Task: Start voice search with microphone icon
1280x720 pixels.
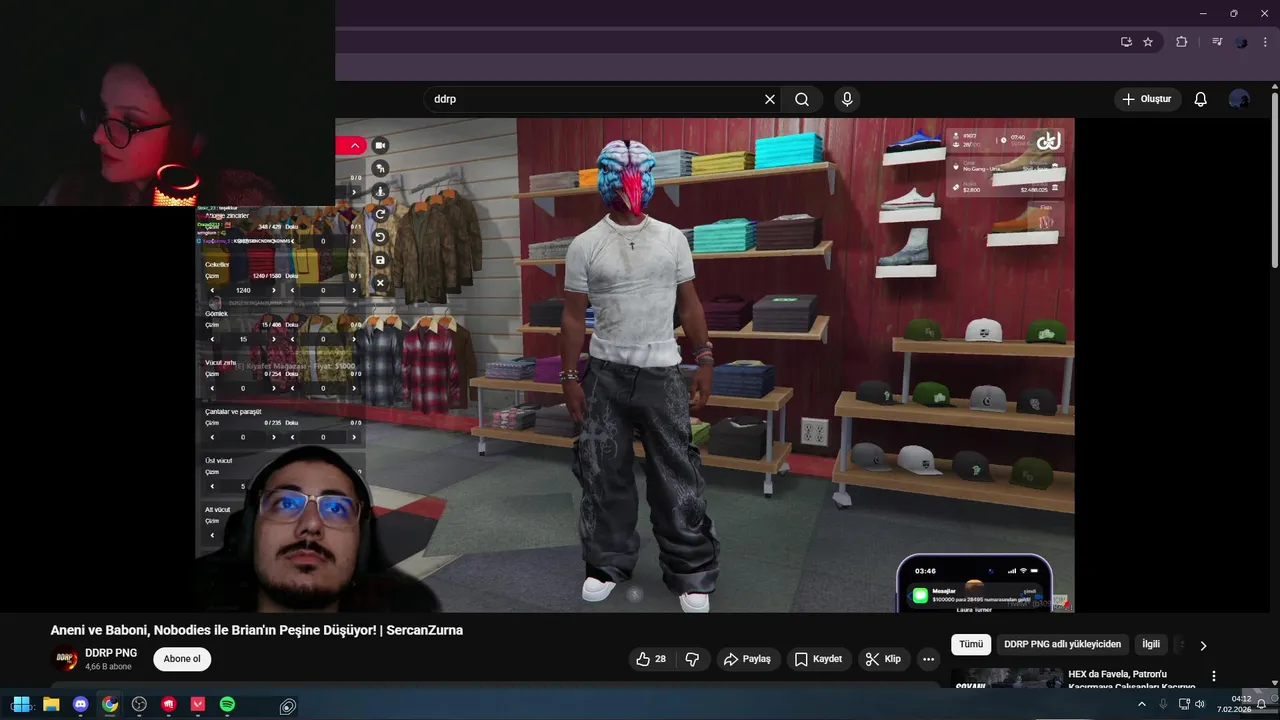Action: (847, 99)
